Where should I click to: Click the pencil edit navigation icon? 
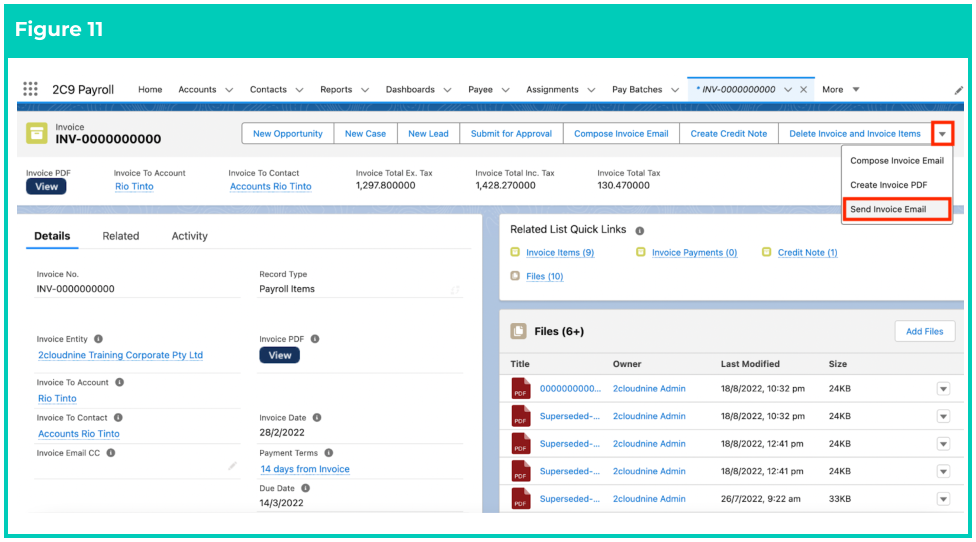pyautogui.click(x=958, y=90)
